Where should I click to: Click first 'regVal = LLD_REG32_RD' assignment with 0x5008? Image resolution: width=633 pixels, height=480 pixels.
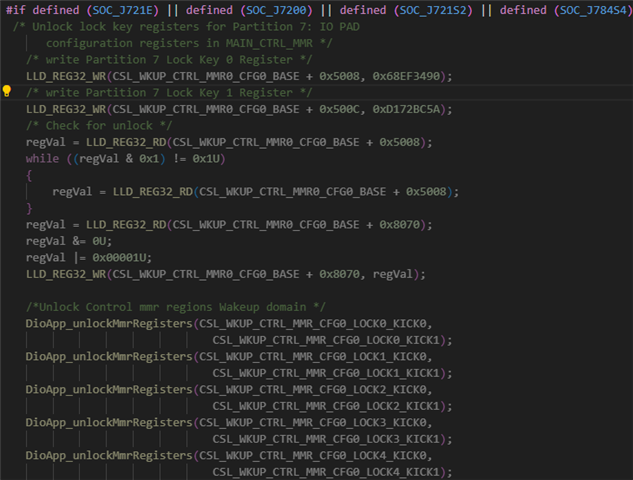point(229,142)
